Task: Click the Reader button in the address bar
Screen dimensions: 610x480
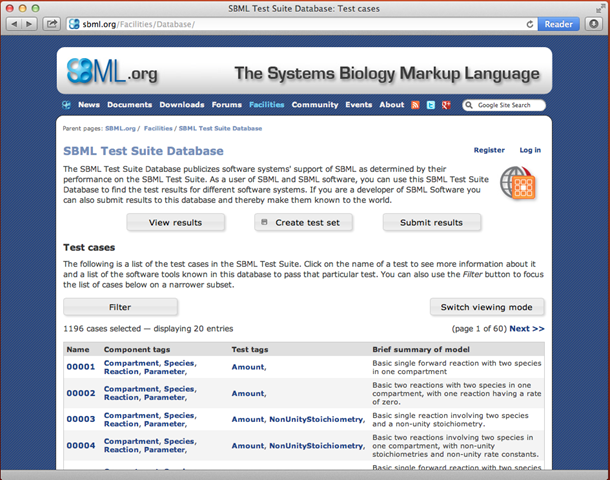Action: click(x=559, y=24)
